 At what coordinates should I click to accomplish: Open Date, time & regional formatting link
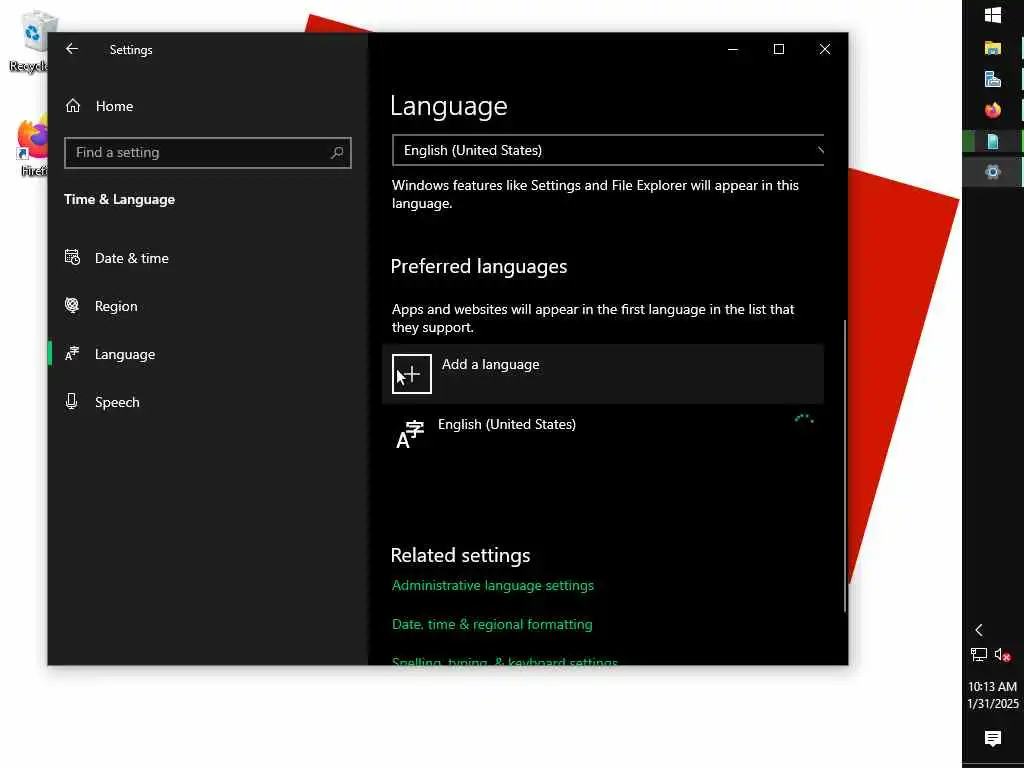[492, 624]
